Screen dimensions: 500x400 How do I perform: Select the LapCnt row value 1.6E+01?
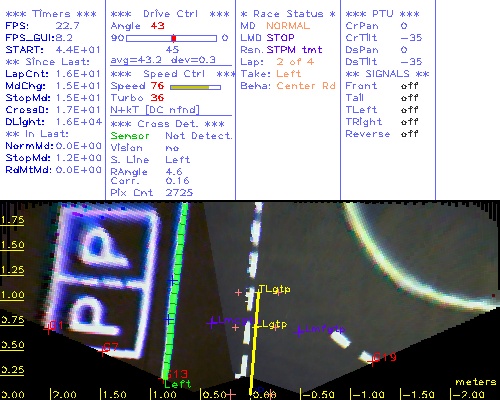click(x=78, y=74)
